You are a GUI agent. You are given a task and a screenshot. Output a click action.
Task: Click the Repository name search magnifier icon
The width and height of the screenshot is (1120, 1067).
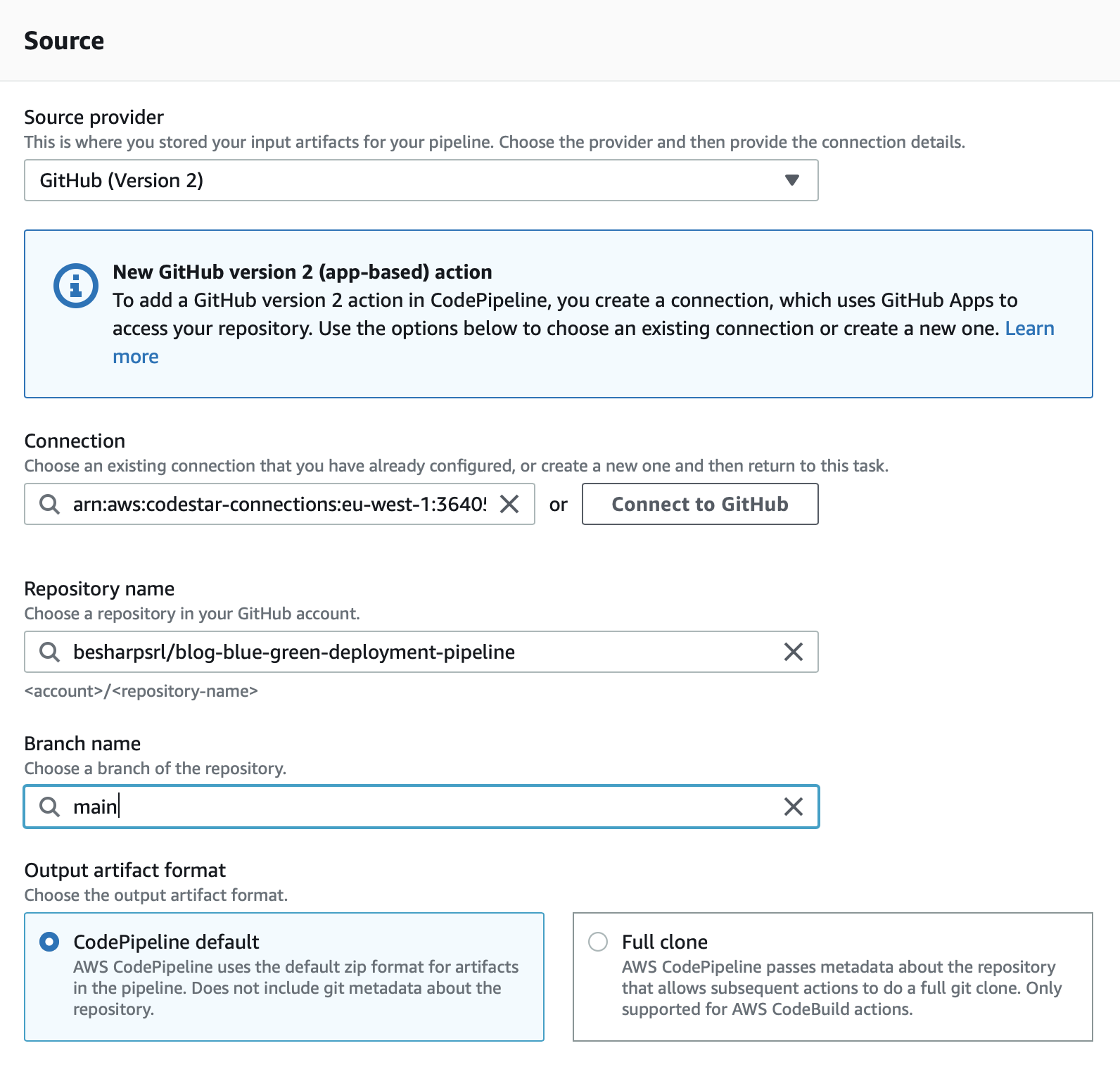coord(49,652)
